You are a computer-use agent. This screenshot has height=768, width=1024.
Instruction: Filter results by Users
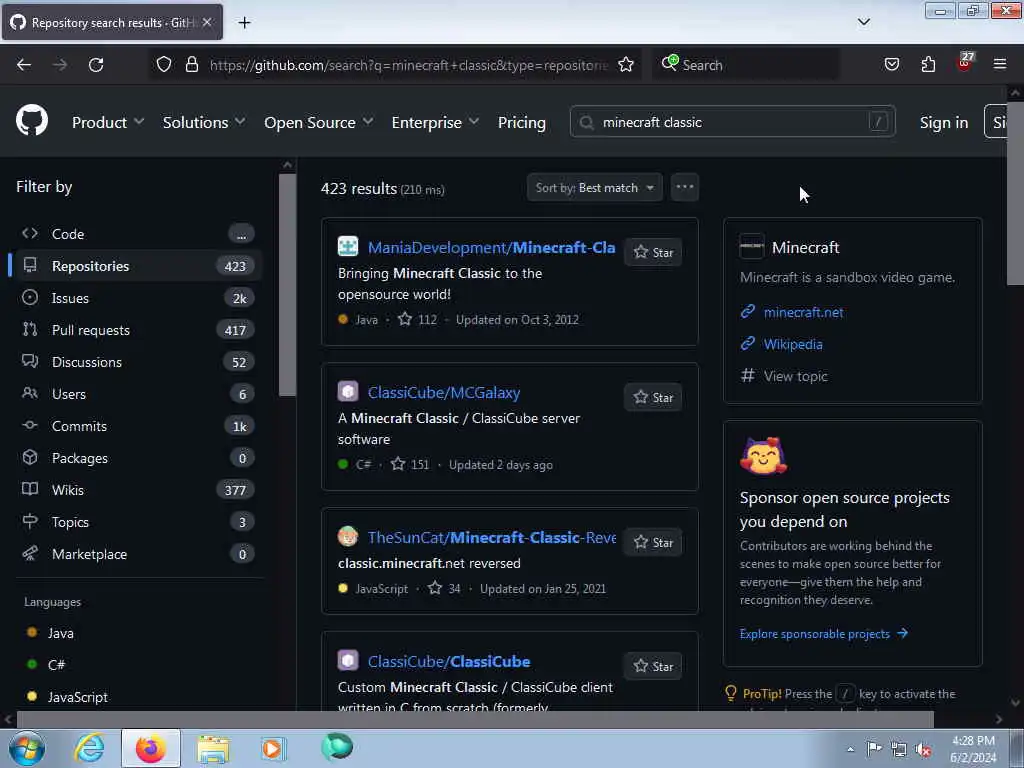[136, 394]
